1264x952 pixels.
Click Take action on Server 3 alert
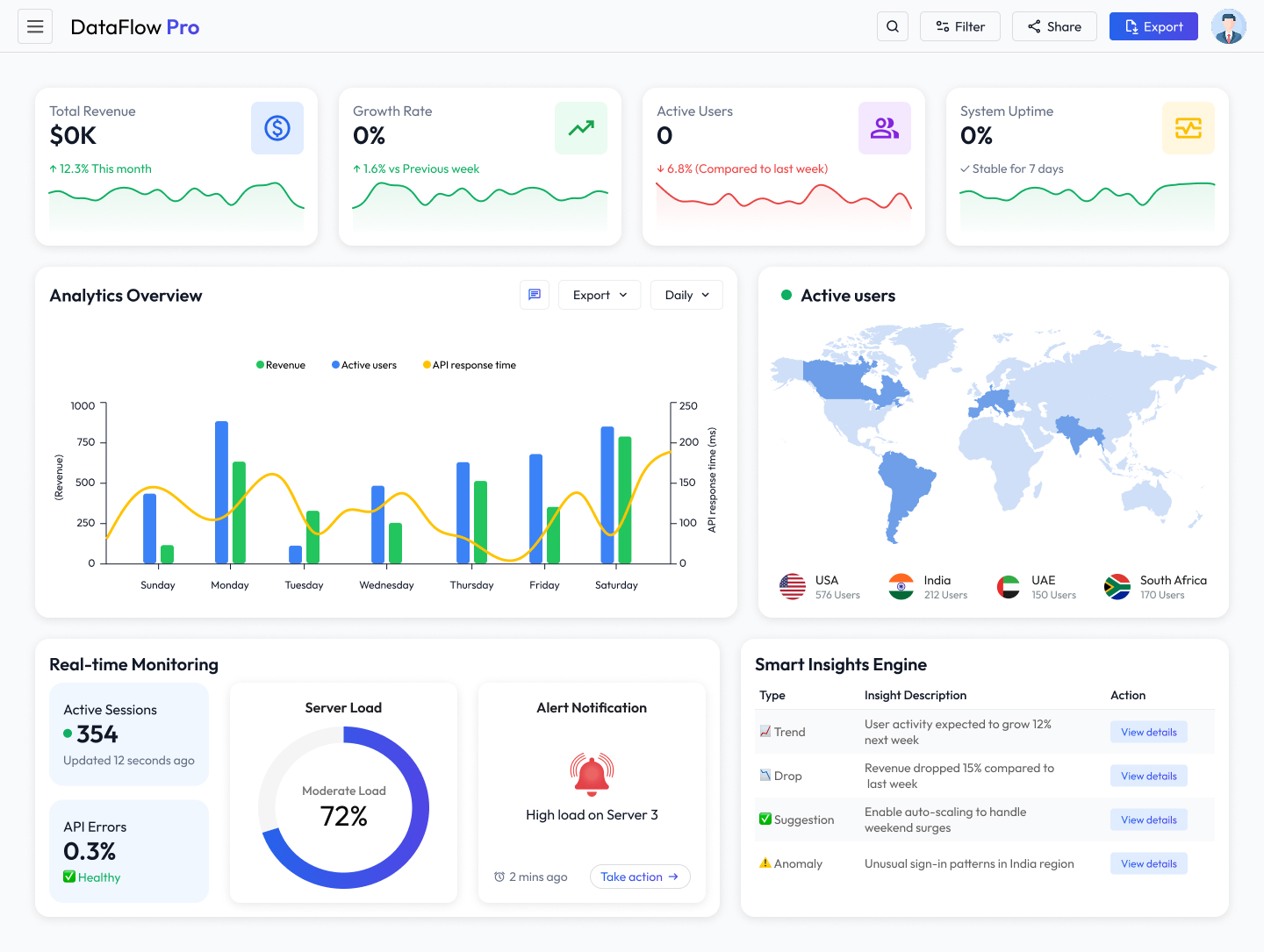640,877
